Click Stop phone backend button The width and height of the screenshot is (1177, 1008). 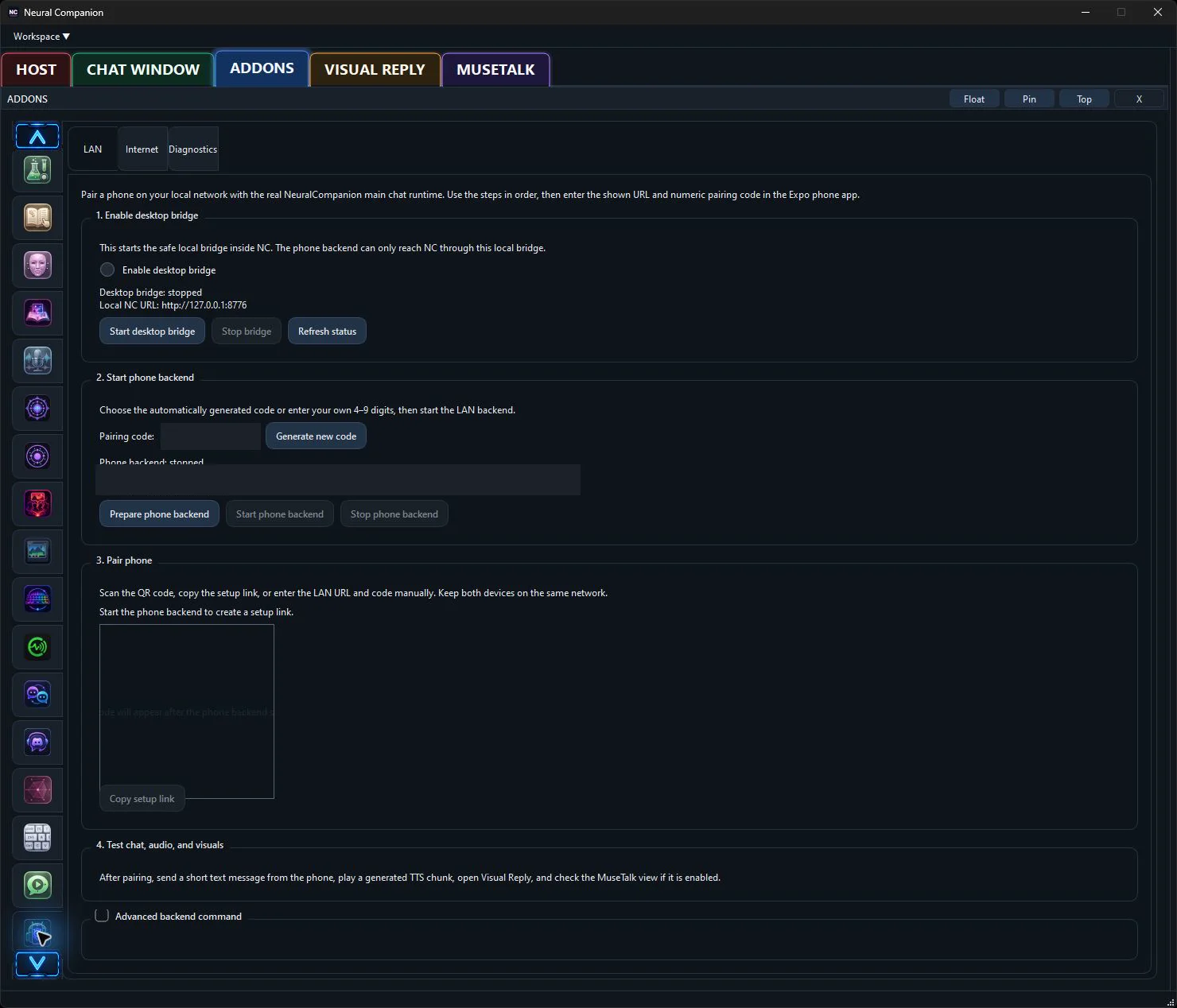[x=394, y=514]
